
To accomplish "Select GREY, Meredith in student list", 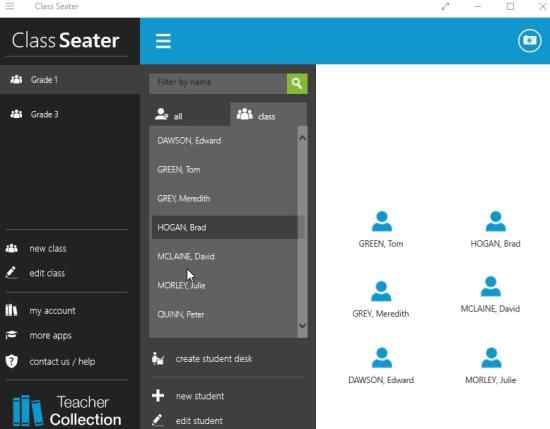I will [x=224, y=198].
